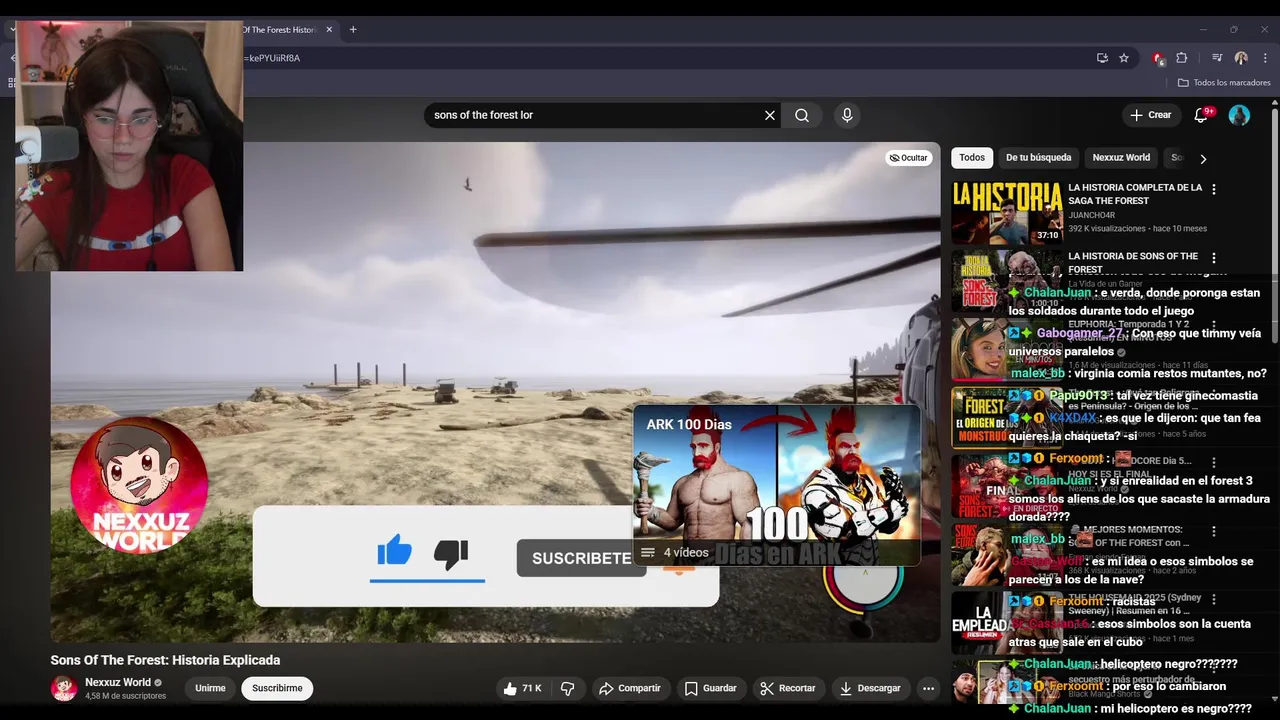Image resolution: width=1280 pixels, height=720 pixels.
Task: Start voice search with the microphone icon
Action: tap(847, 115)
